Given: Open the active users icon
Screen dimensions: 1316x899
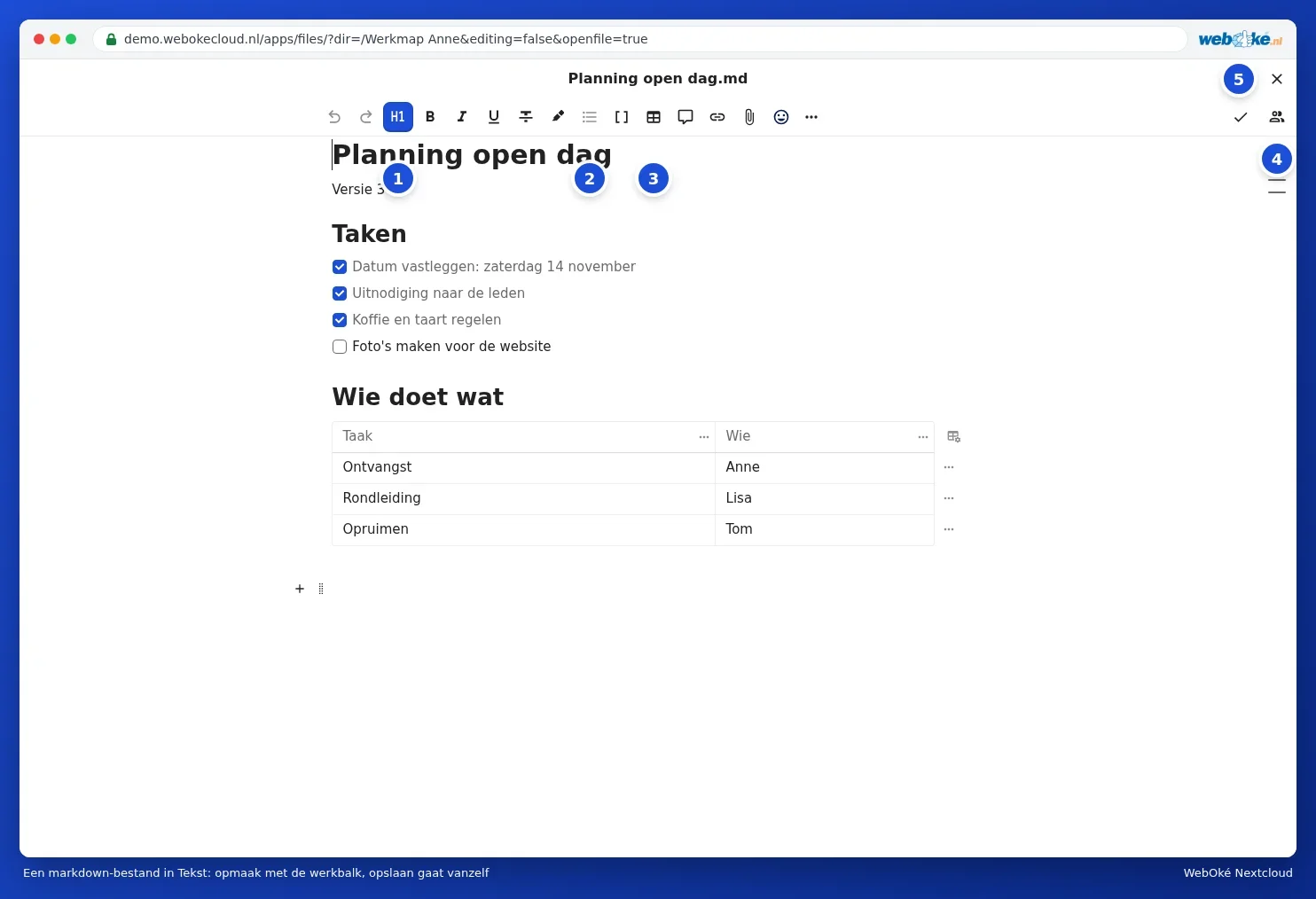Looking at the screenshot, I should 1277,117.
